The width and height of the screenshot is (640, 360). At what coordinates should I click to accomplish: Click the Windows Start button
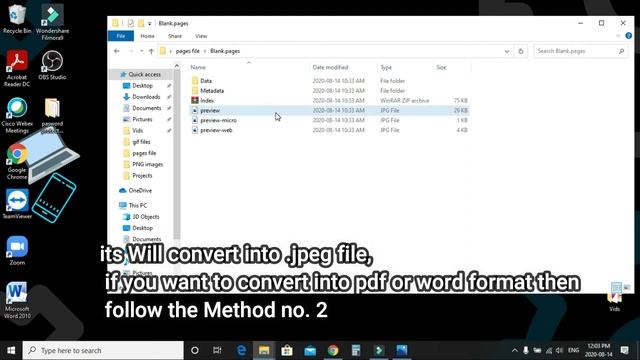(11, 350)
